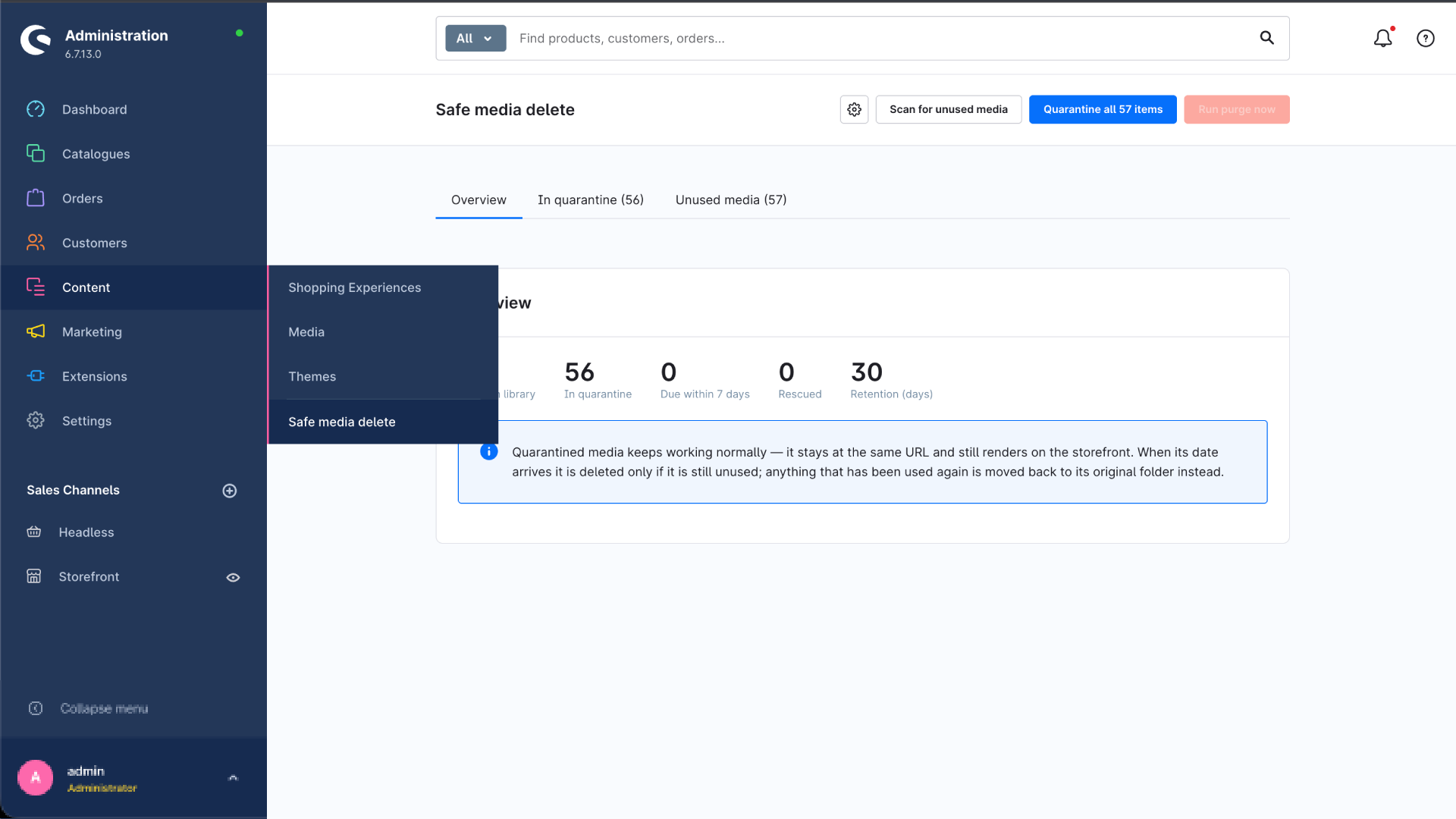The image size is (1456, 819).
Task: Open the Unused media (57) tab
Action: (731, 199)
